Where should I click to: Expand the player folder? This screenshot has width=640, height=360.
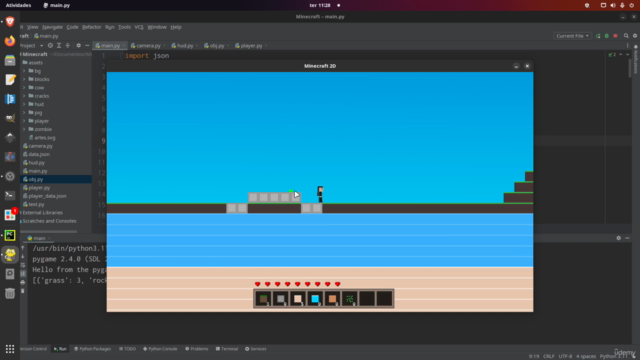coord(24,121)
